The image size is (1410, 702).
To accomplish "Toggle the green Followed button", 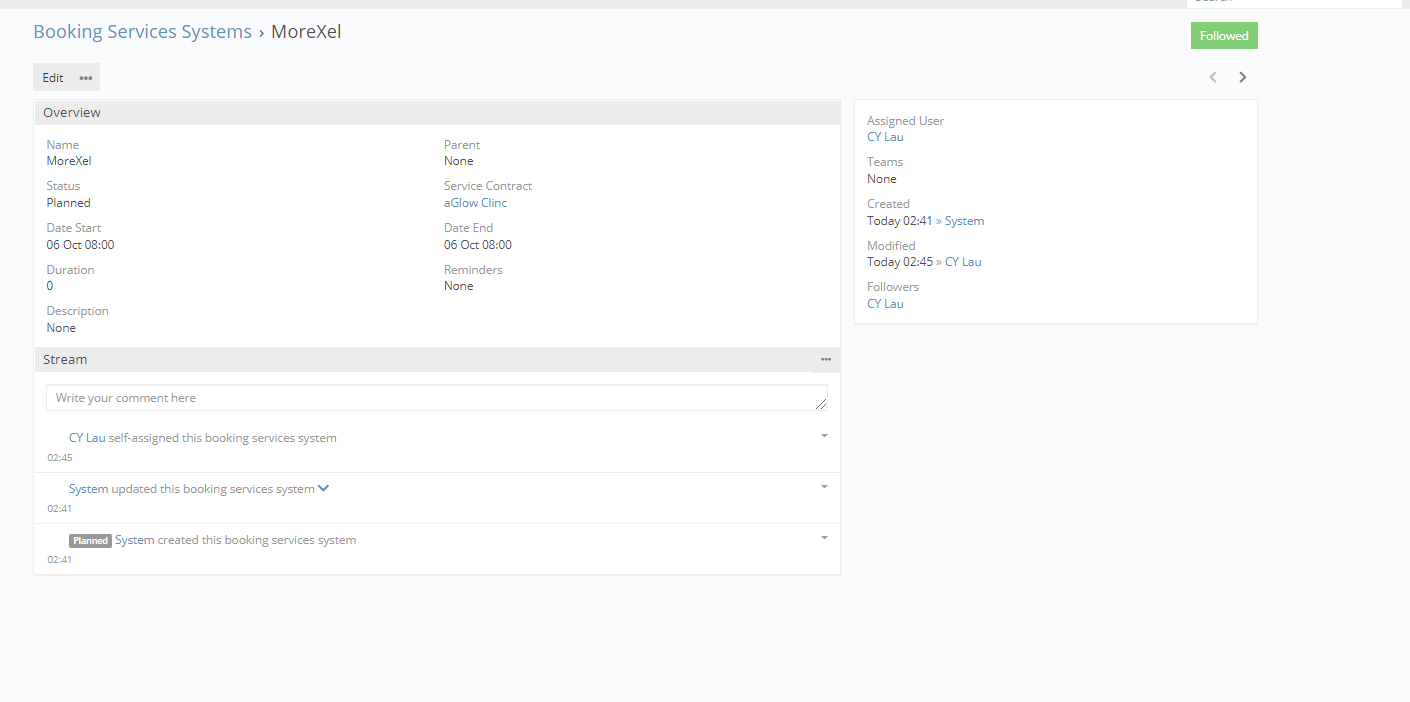I will tap(1224, 36).
